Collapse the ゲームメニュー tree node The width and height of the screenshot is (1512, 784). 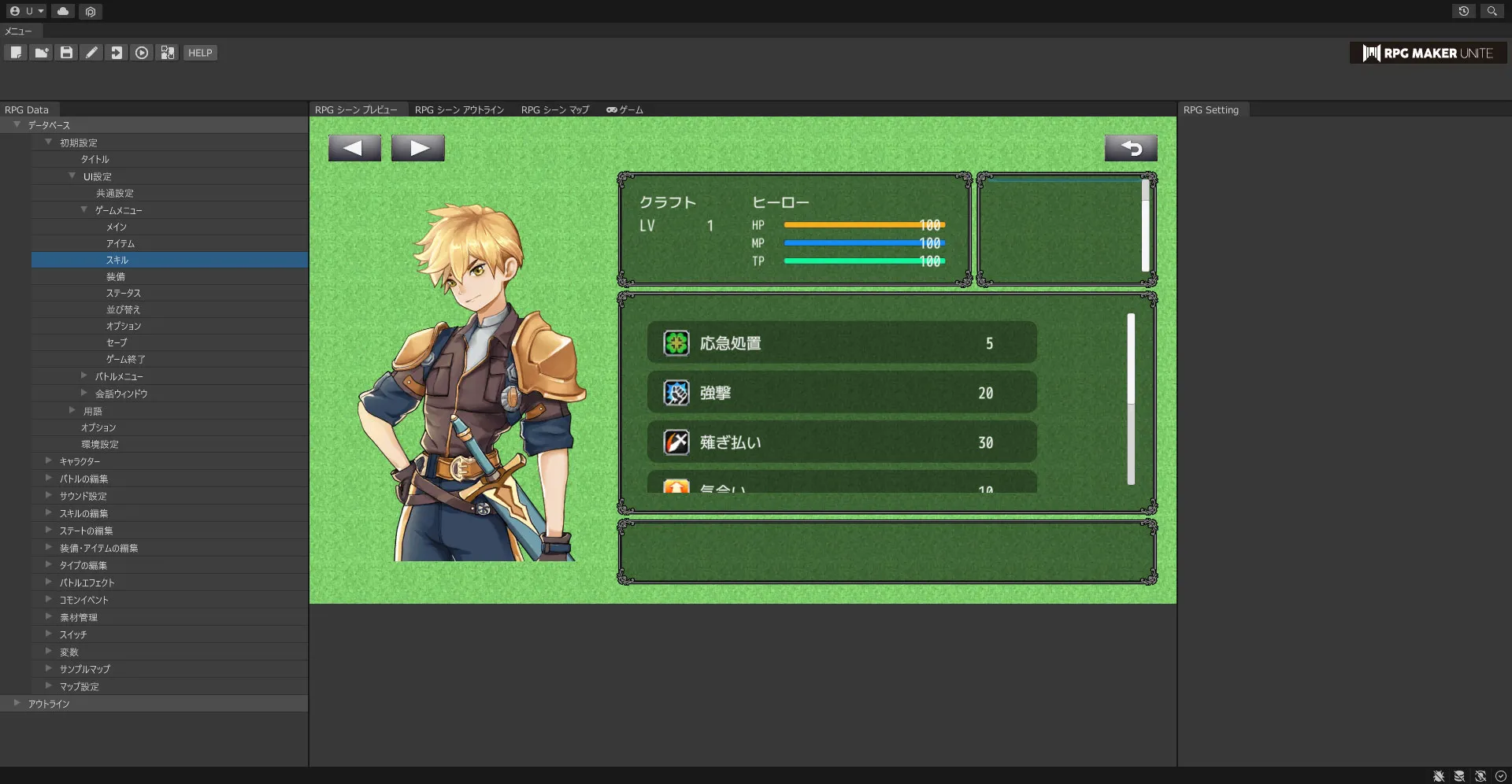[x=84, y=210]
